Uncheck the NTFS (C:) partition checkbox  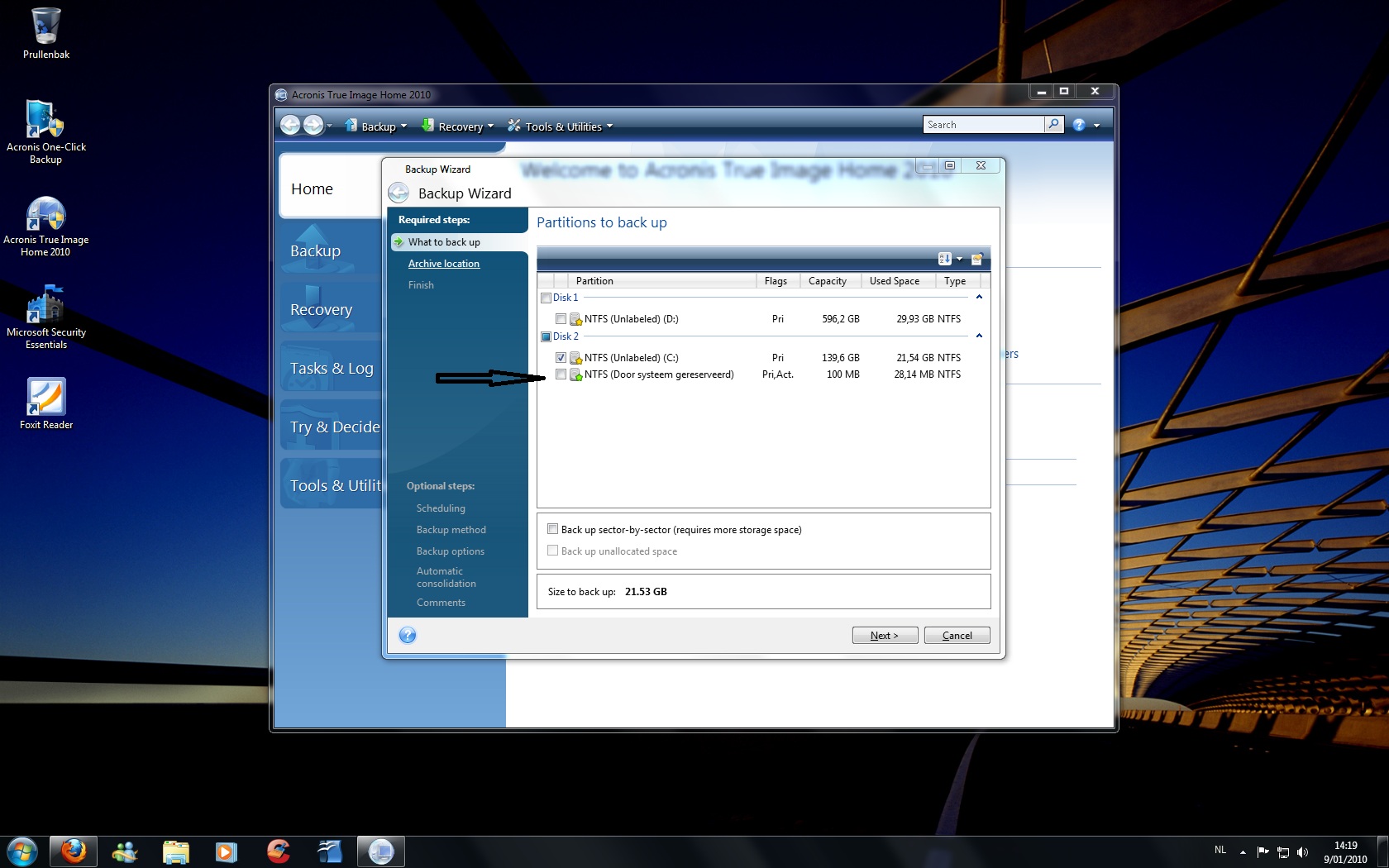pyautogui.click(x=561, y=358)
